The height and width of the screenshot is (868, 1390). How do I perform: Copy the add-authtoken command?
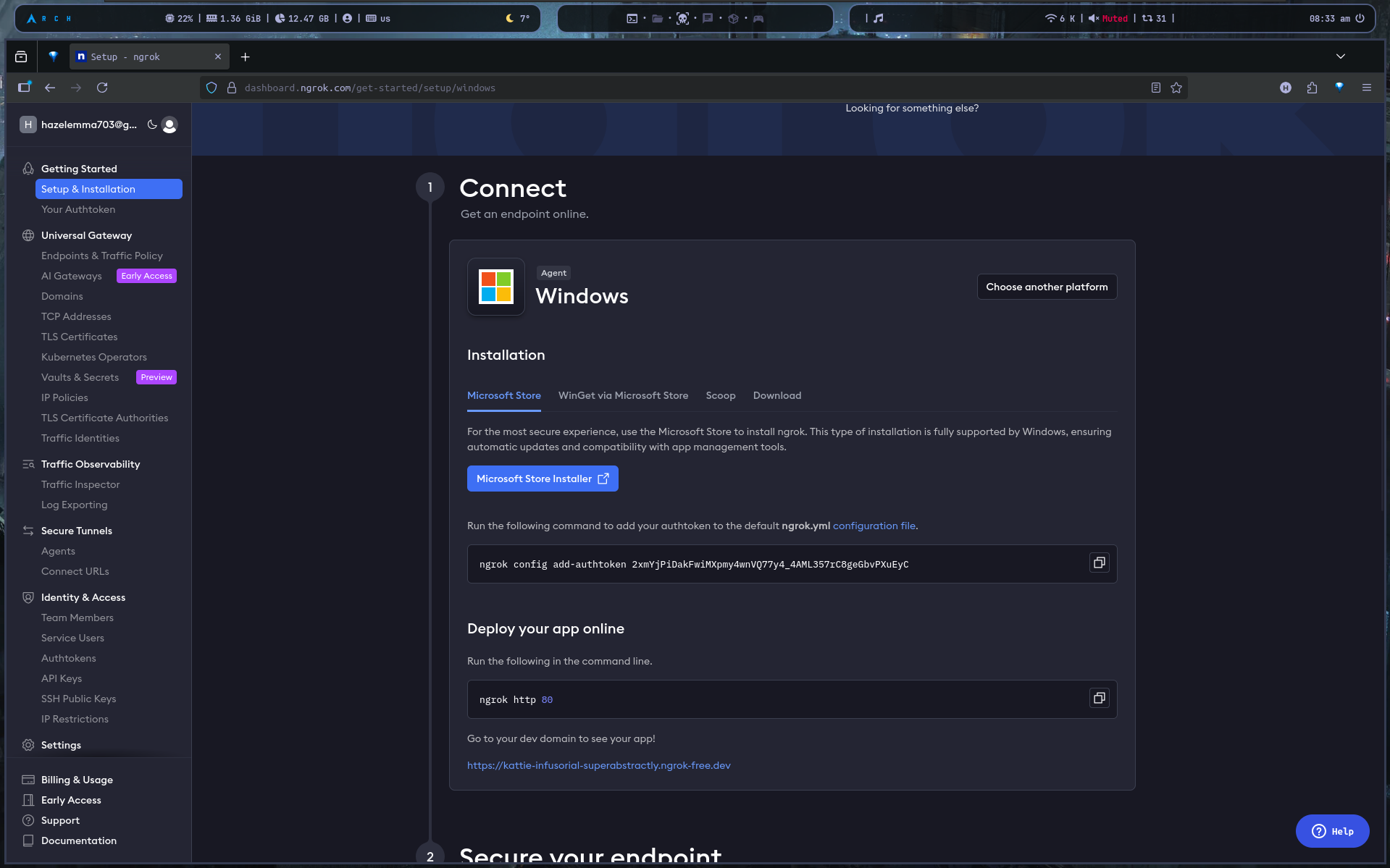[1099, 563]
